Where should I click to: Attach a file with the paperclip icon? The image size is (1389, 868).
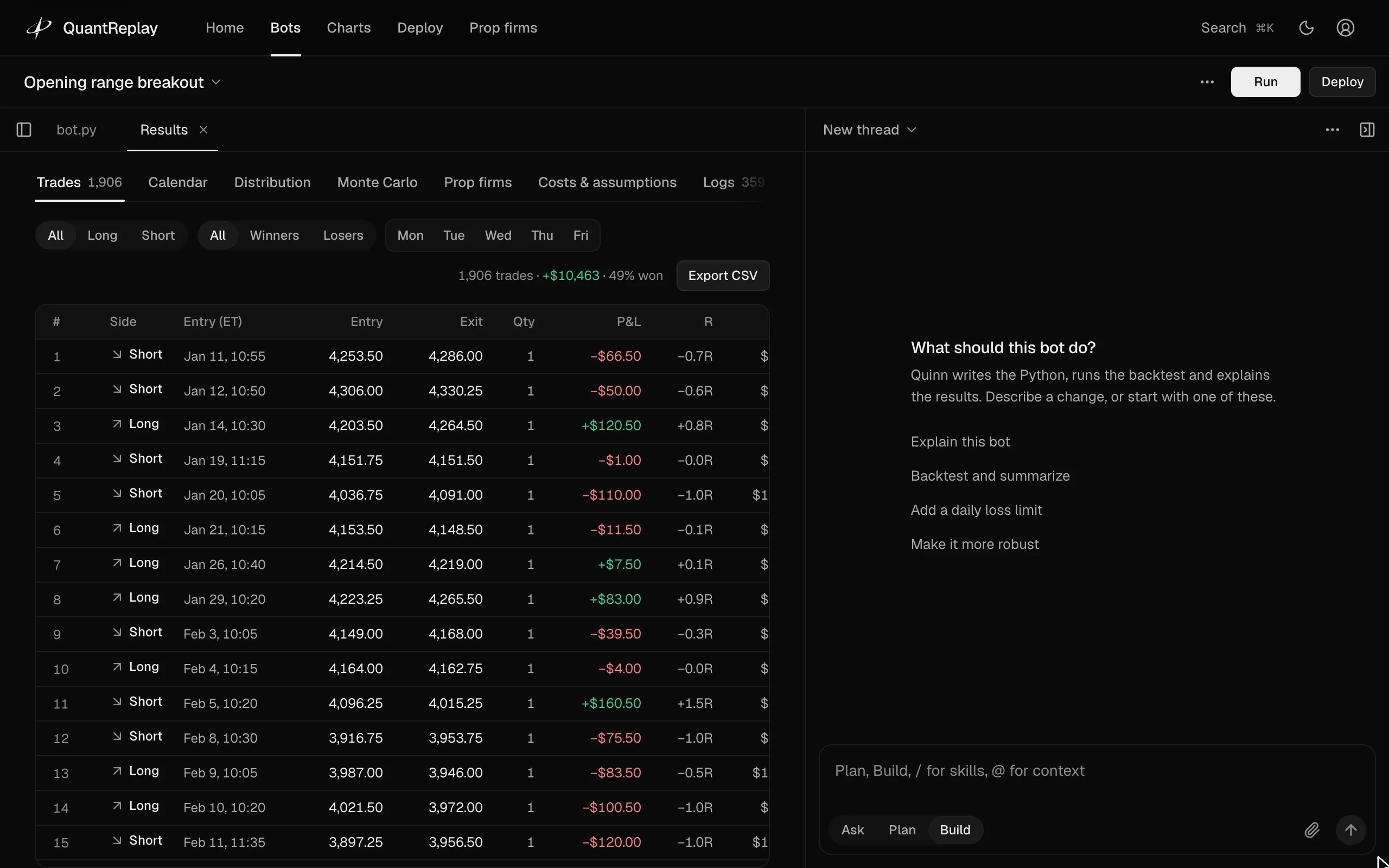pos(1312,830)
